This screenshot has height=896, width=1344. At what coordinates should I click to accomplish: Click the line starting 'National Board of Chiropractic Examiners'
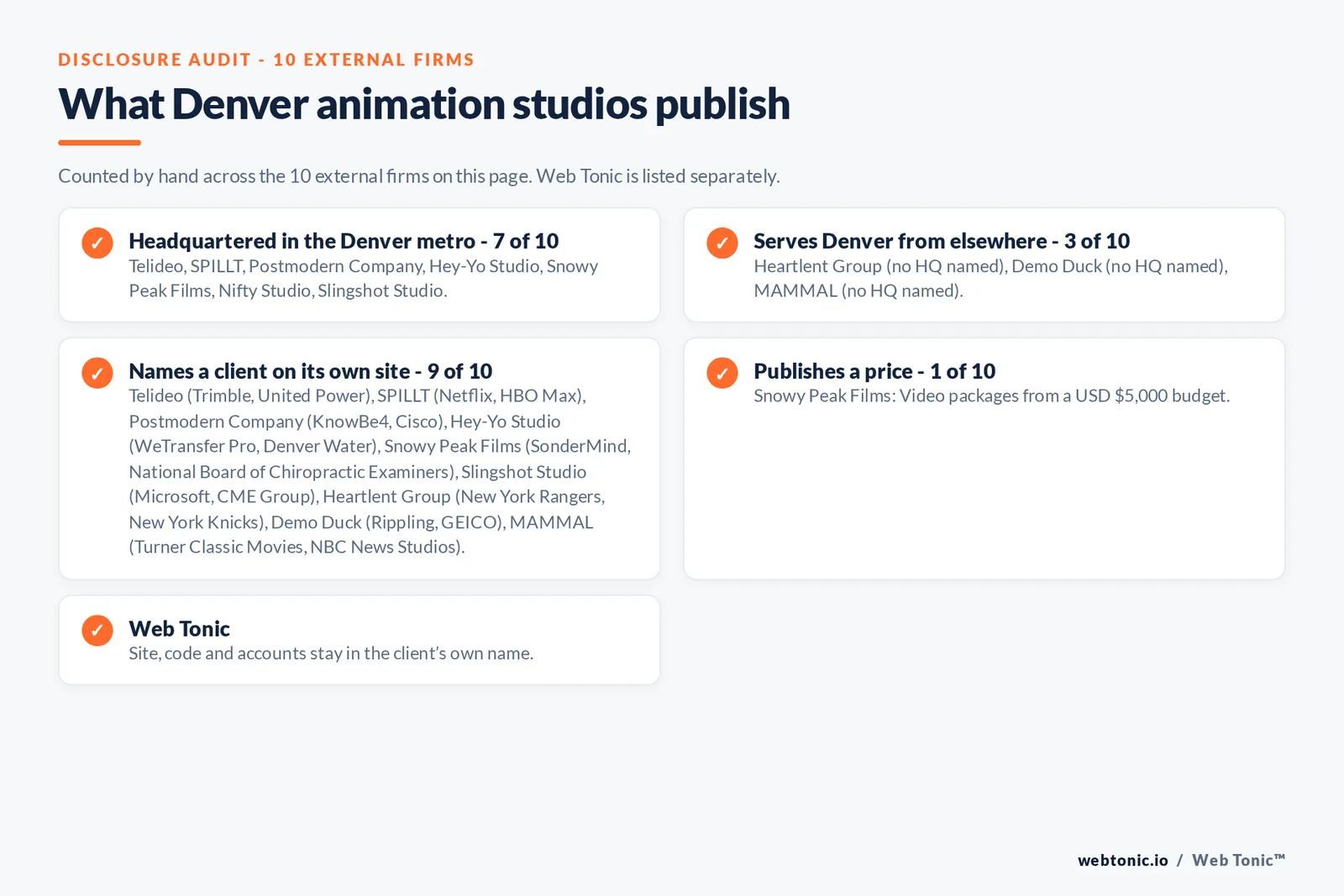(x=358, y=472)
